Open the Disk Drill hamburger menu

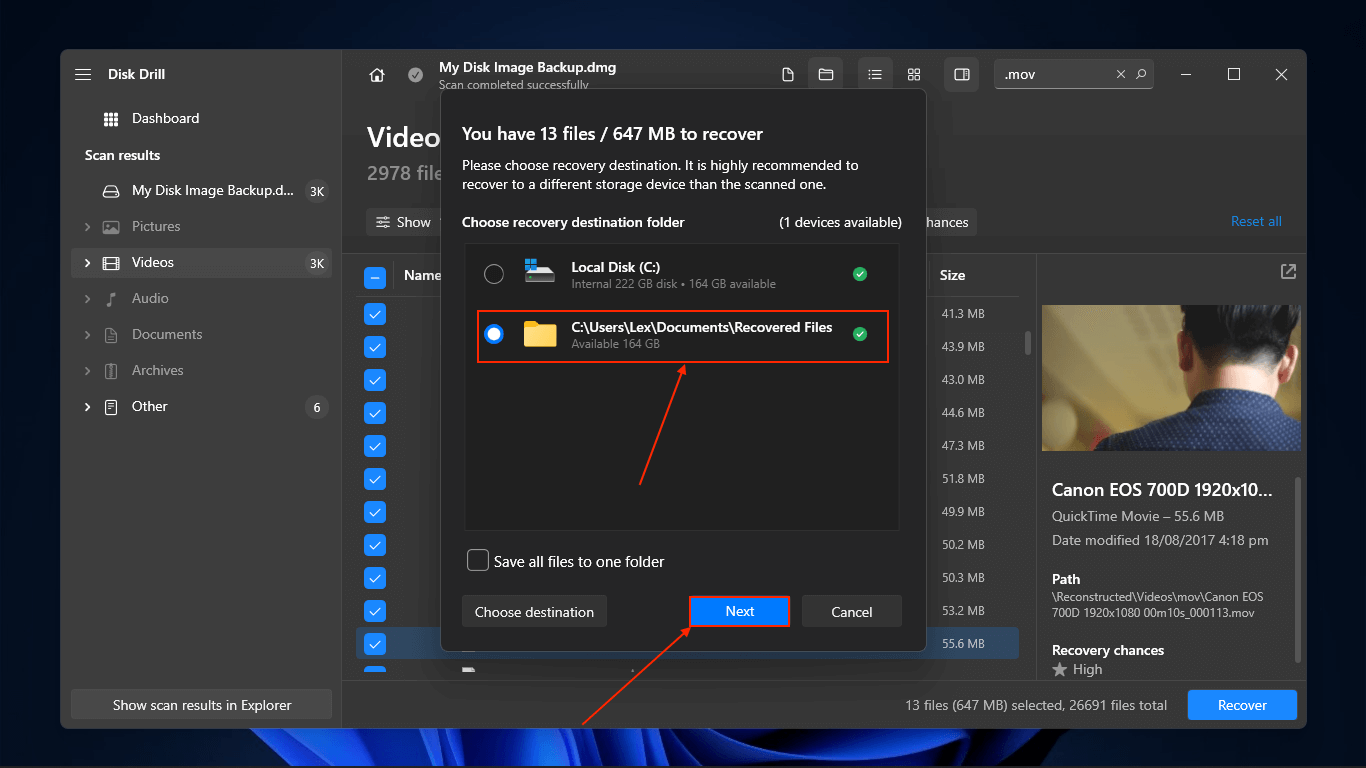point(83,75)
